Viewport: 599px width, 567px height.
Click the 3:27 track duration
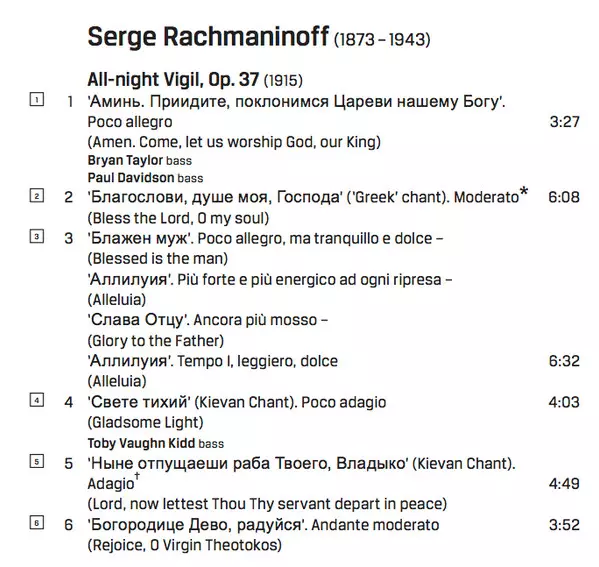click(565, 122)
